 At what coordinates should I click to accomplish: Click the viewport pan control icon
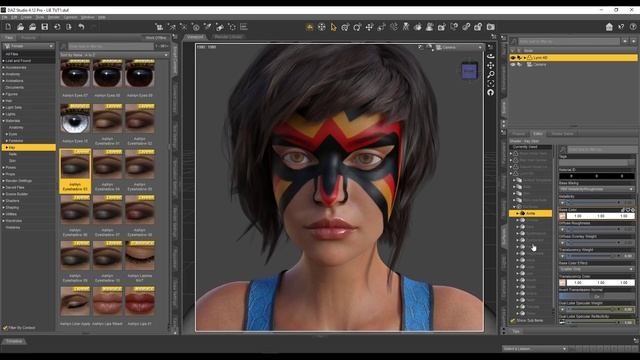pyautogui.click(x=491, y=65)
